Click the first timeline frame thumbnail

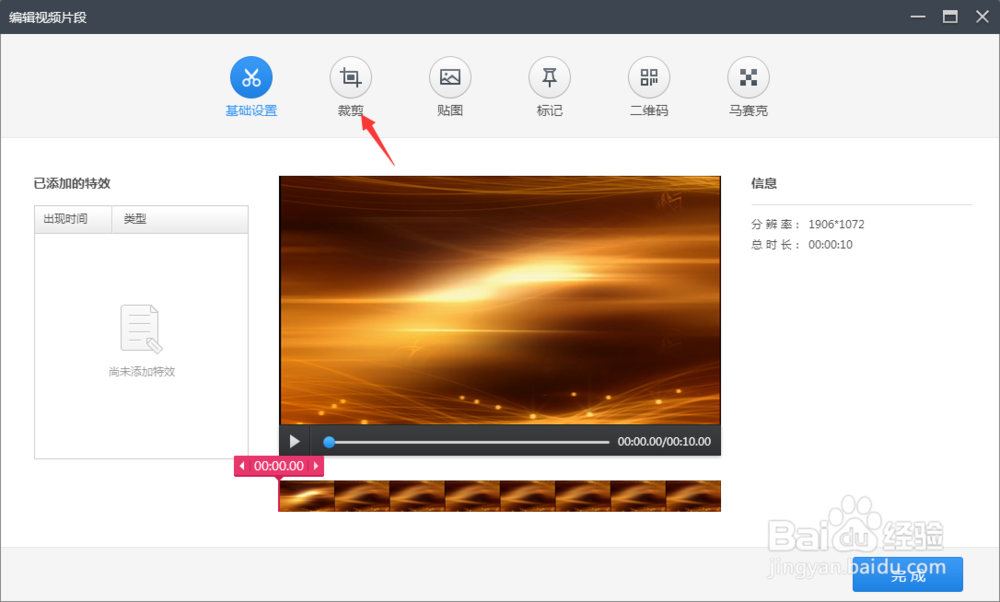(x=307, y=496)
